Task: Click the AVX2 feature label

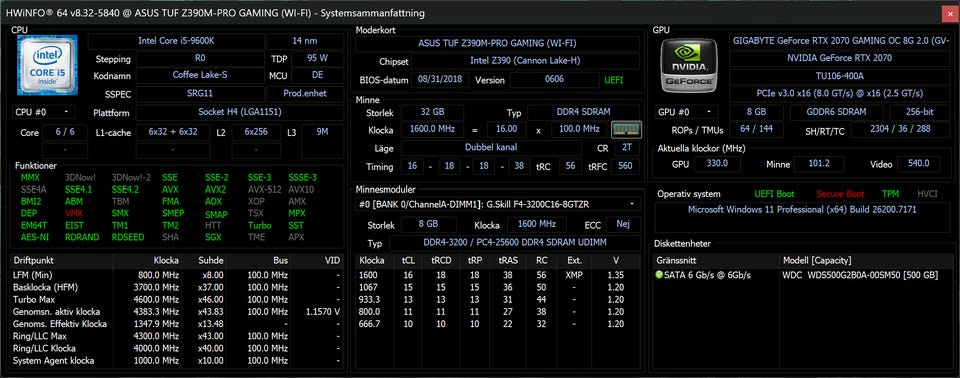Action: (x=216, y=189)
